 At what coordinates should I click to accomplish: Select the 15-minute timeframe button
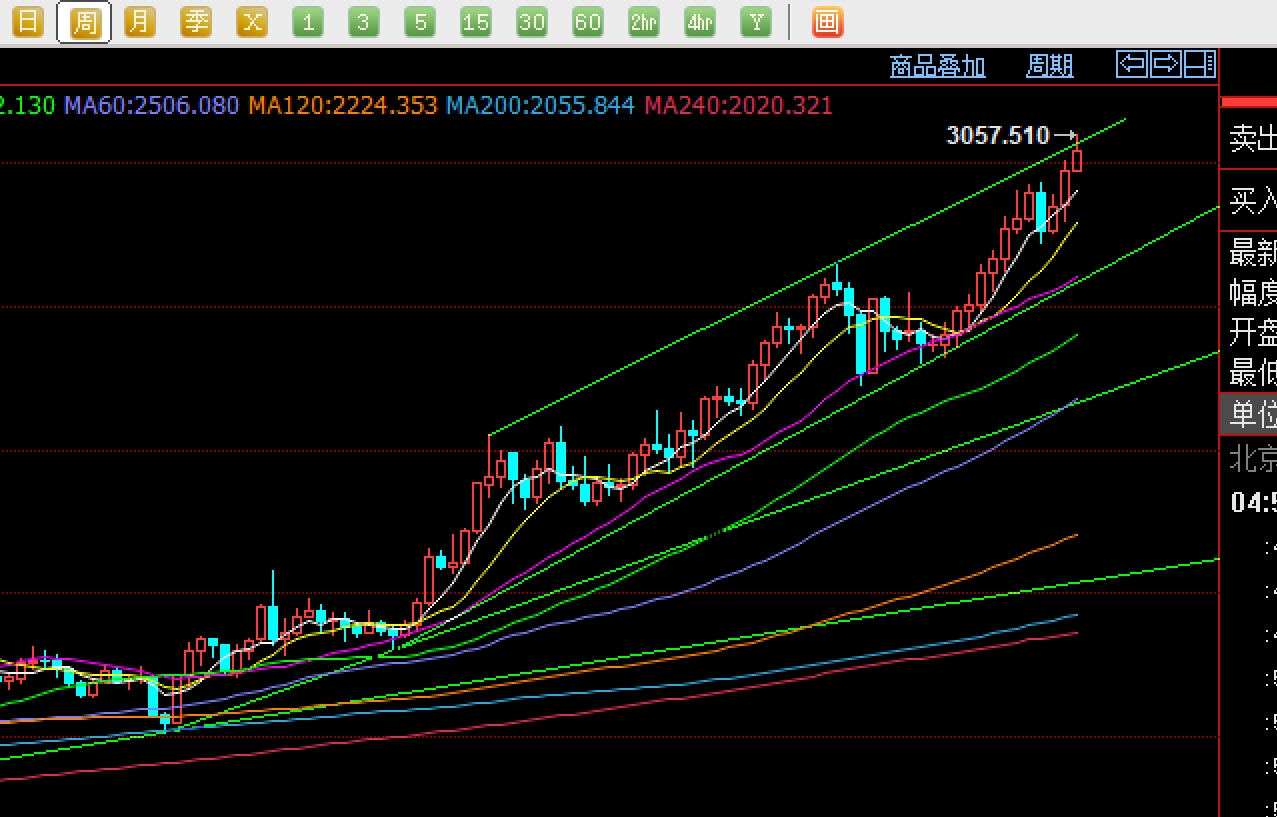click(x=476, y=22)
